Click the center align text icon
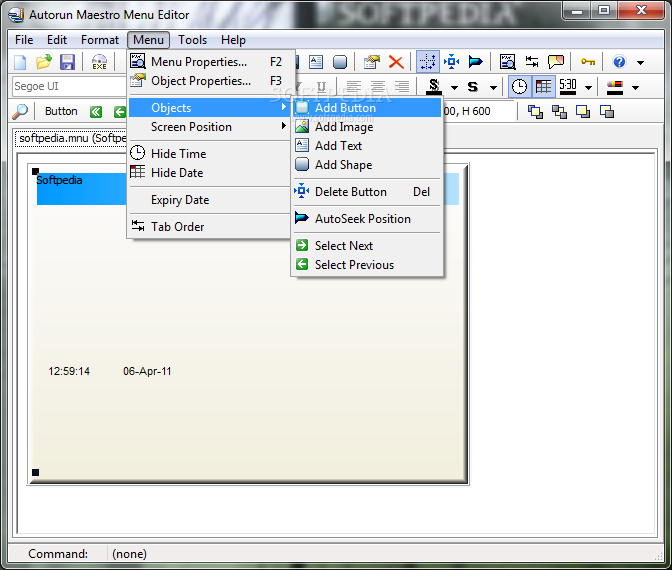This screenshot has height=570, width=672. coord(377,87)
